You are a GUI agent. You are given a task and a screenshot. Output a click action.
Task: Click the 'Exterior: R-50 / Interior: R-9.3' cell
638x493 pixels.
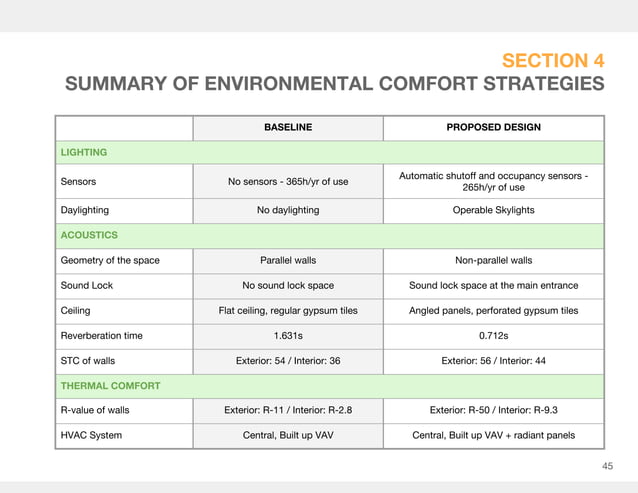pyautogui.click(x=494, y=410)
